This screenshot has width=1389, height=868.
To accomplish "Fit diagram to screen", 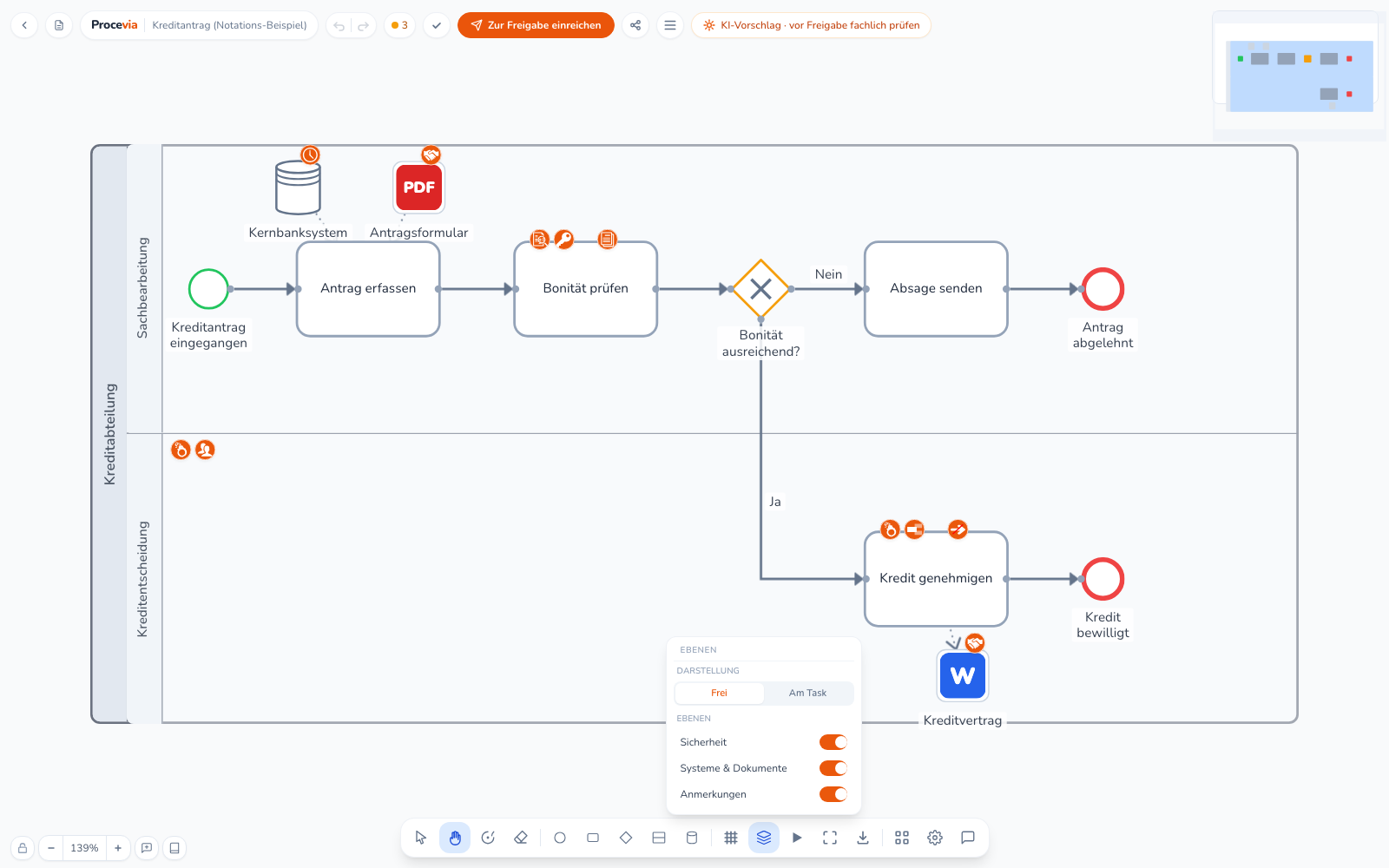I will [x=830, y=838].
